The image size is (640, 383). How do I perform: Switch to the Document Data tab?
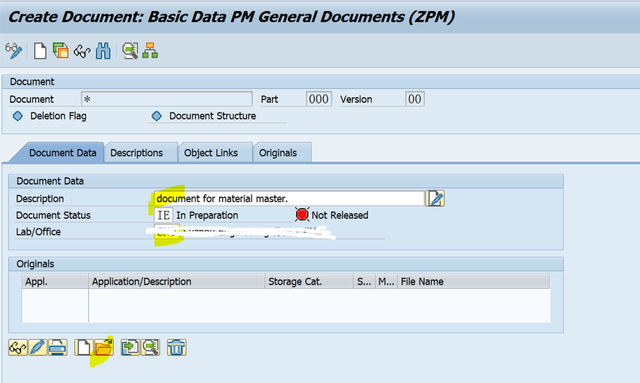[x=62, y=153]
